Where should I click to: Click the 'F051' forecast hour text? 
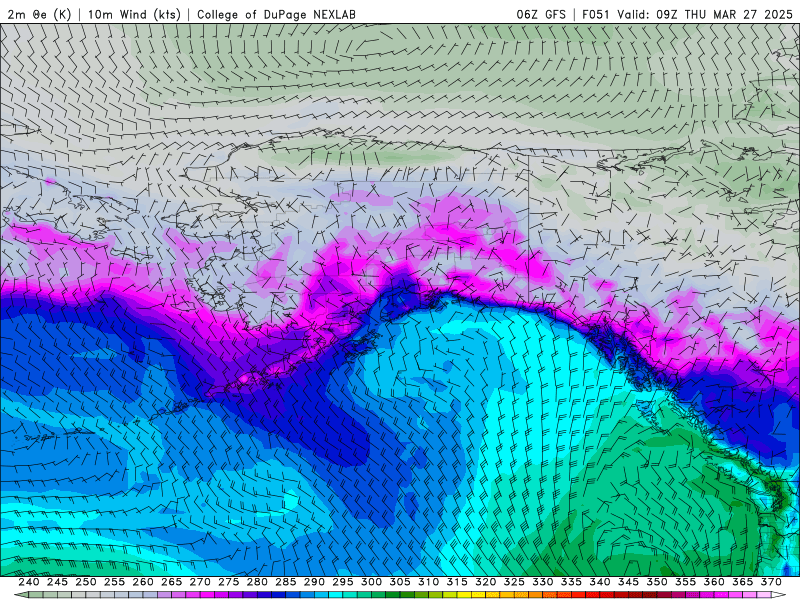point(596,14)
